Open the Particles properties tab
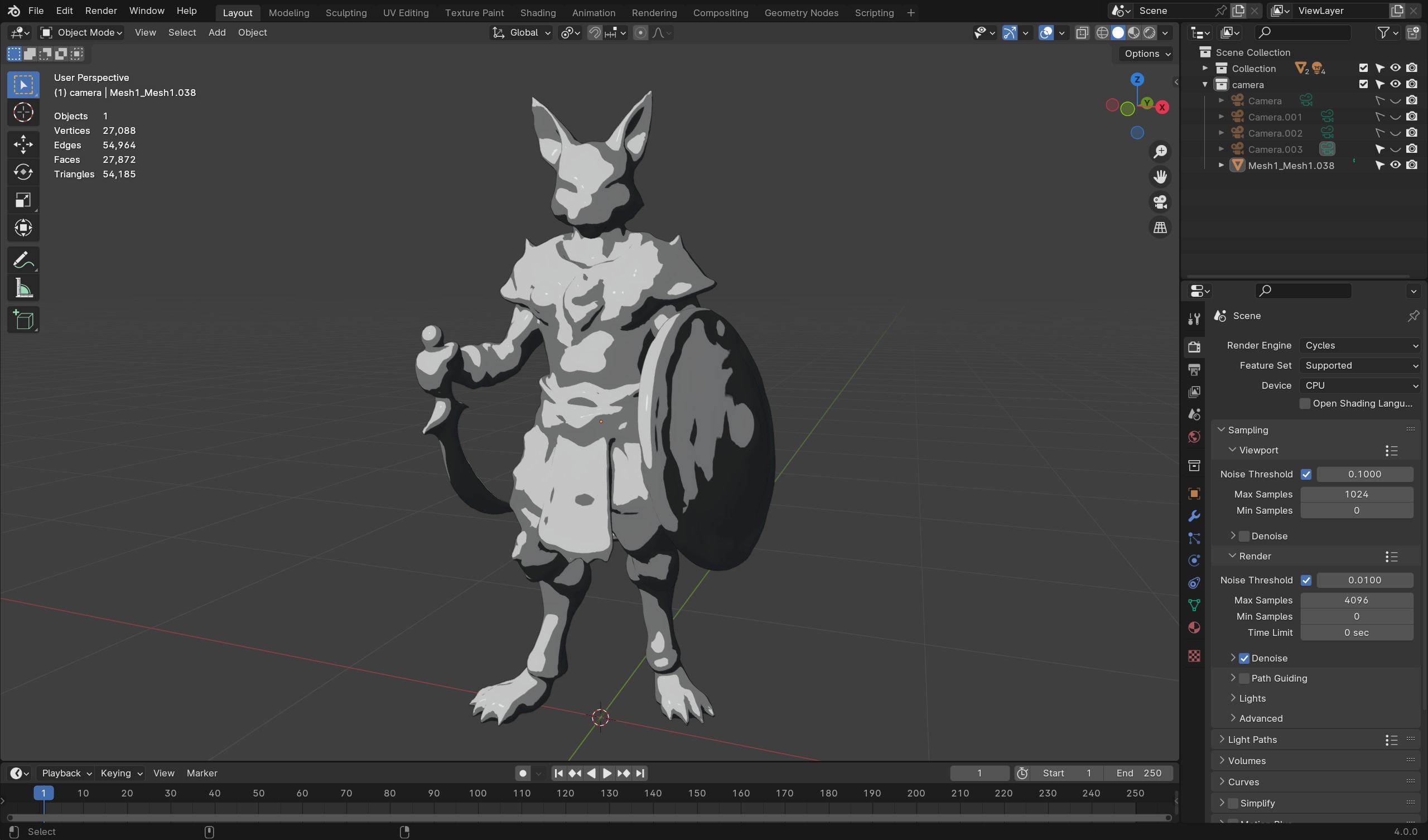This screenshot has width=1428, height=840. click(x=1194, y=538)
